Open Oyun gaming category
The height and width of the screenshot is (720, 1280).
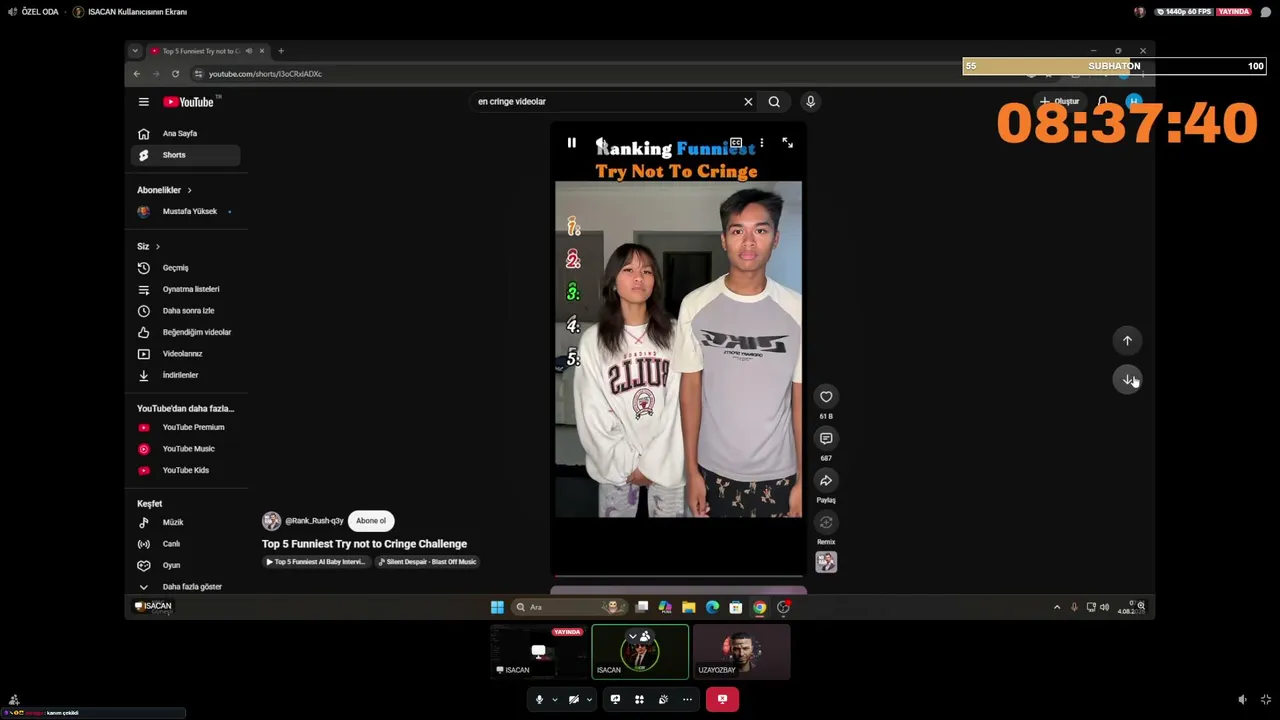pos(185,565)
